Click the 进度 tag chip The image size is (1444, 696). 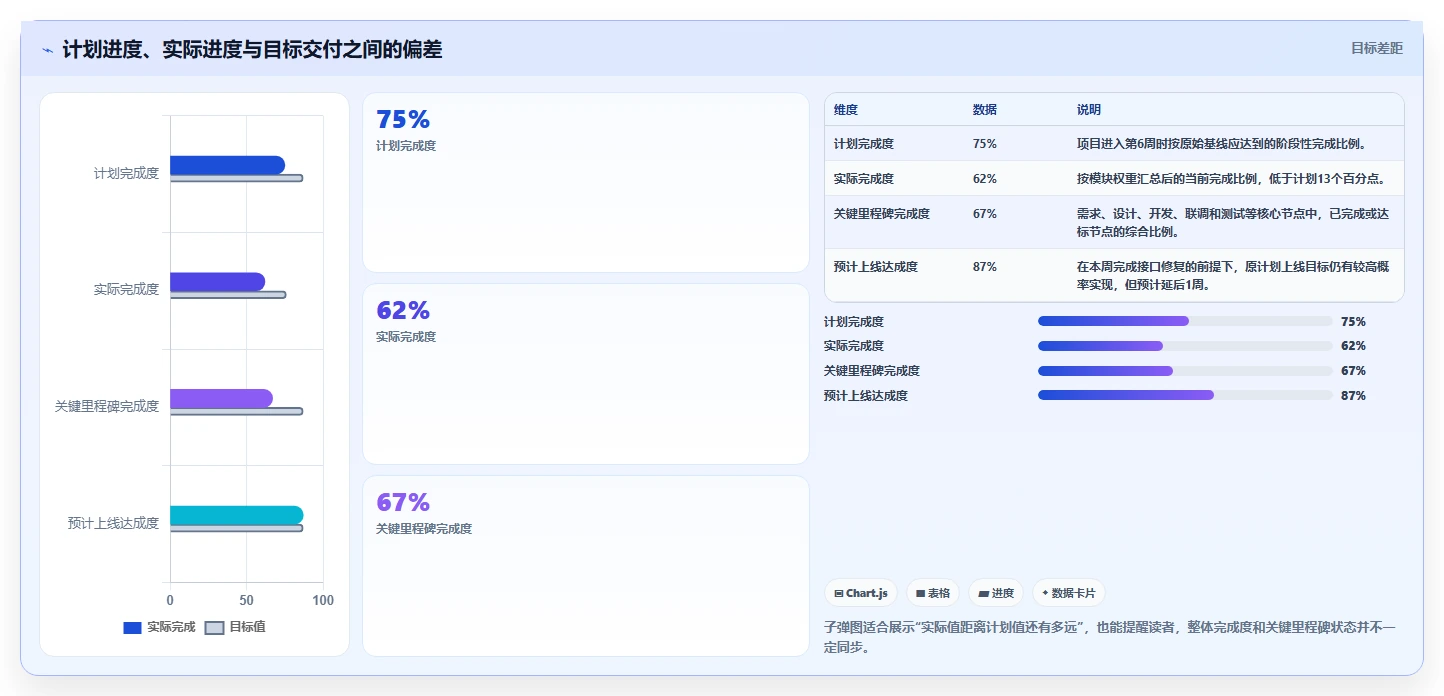(x=996, y=593)
